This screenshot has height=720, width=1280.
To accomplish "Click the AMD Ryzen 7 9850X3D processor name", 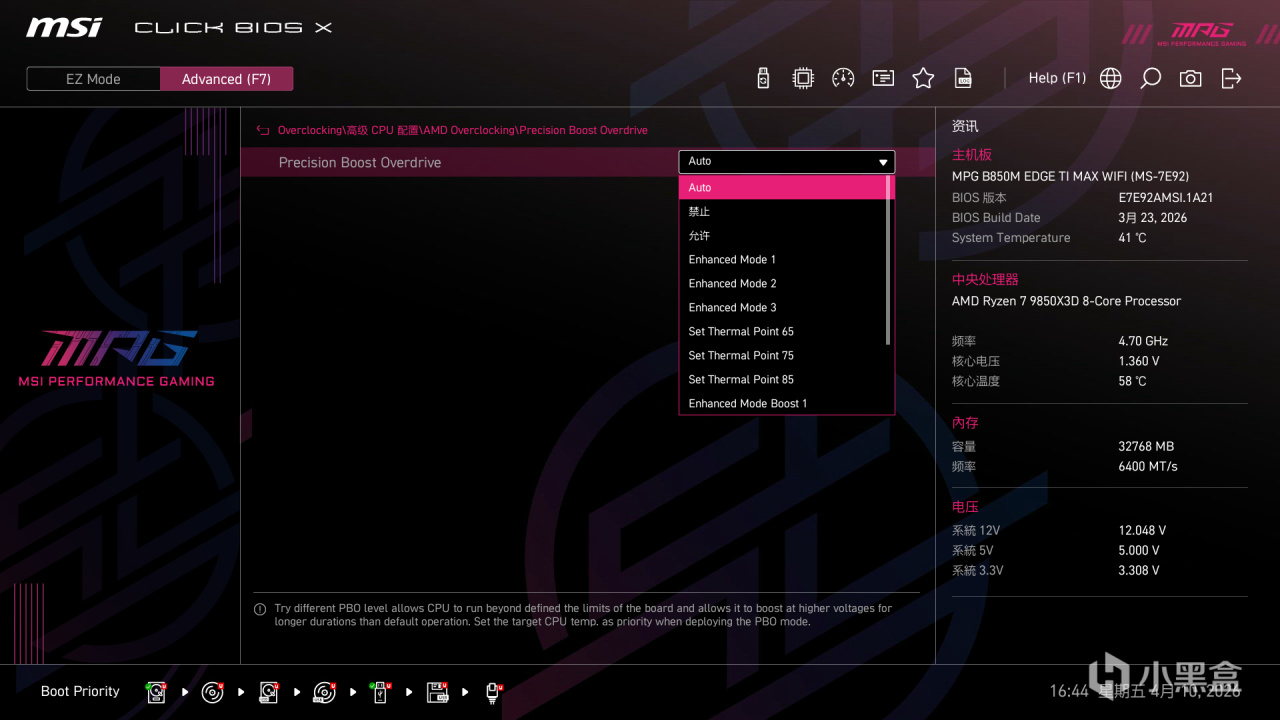I will [x=1066, y=301].
